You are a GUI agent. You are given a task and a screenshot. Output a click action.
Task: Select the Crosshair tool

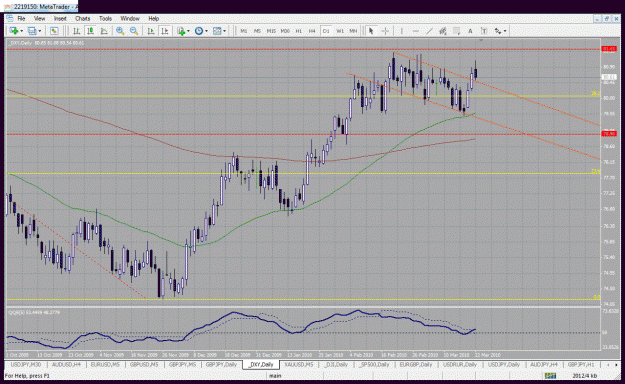pyautogui.click(x=385, y=31)
